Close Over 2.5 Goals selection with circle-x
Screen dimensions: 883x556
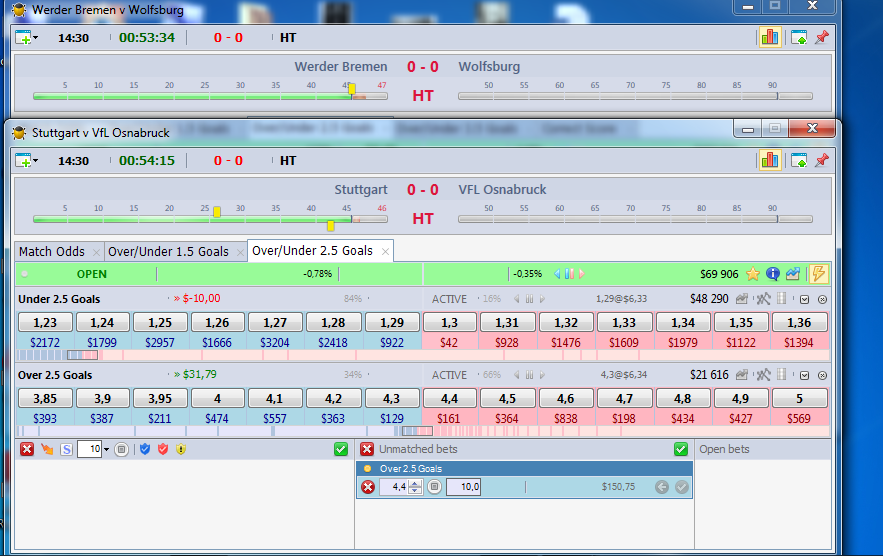pyautogui.click(x=822, y=376)
